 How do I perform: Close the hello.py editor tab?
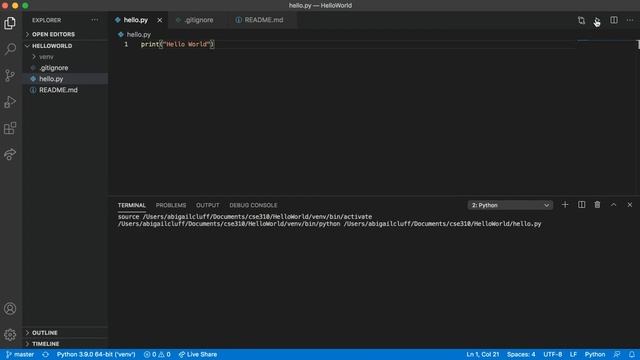click(x=160, y=20)
